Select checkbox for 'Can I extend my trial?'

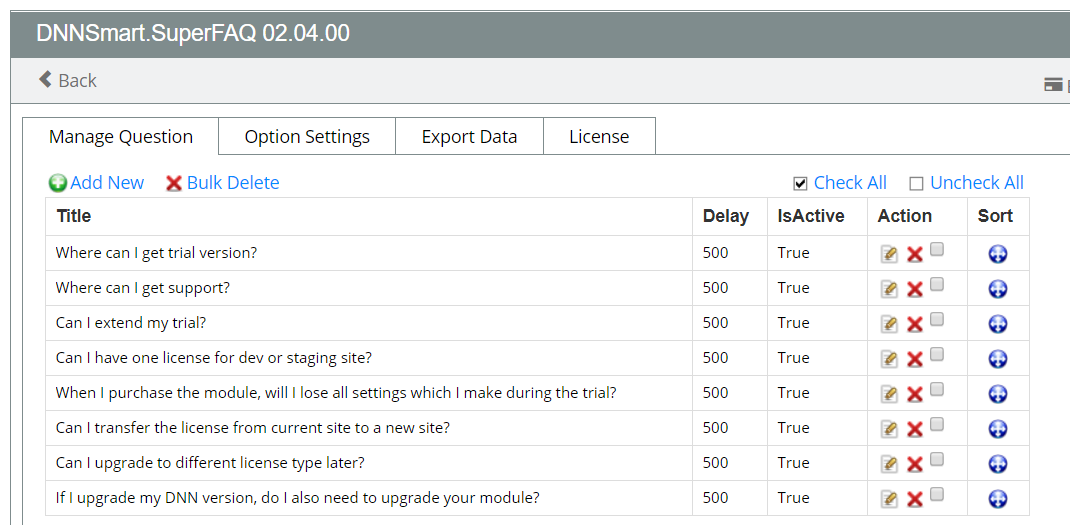click(x=937, y=319)
